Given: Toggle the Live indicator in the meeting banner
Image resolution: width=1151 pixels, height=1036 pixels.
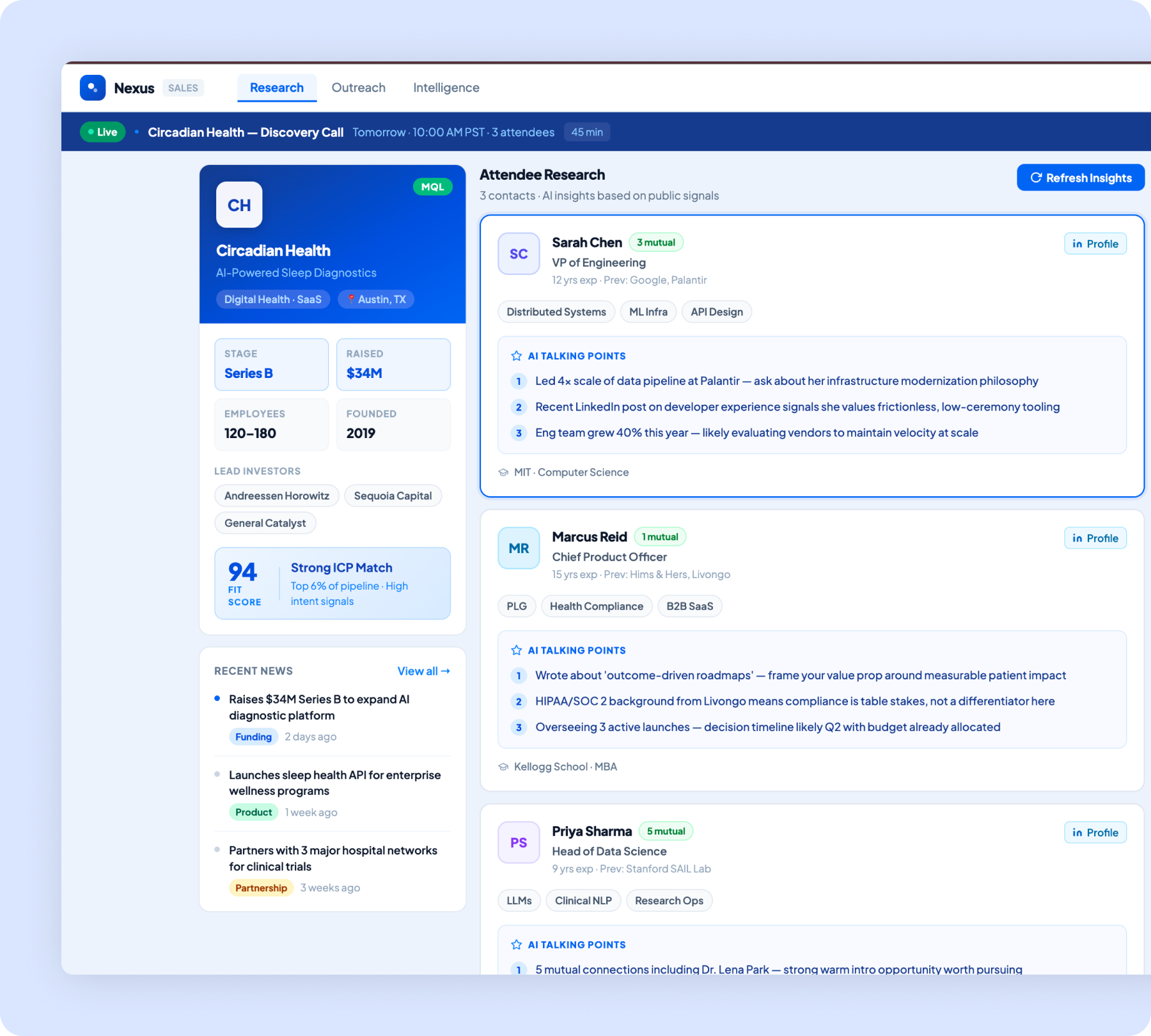Looking at the screenshot, I should pos(102,132).
